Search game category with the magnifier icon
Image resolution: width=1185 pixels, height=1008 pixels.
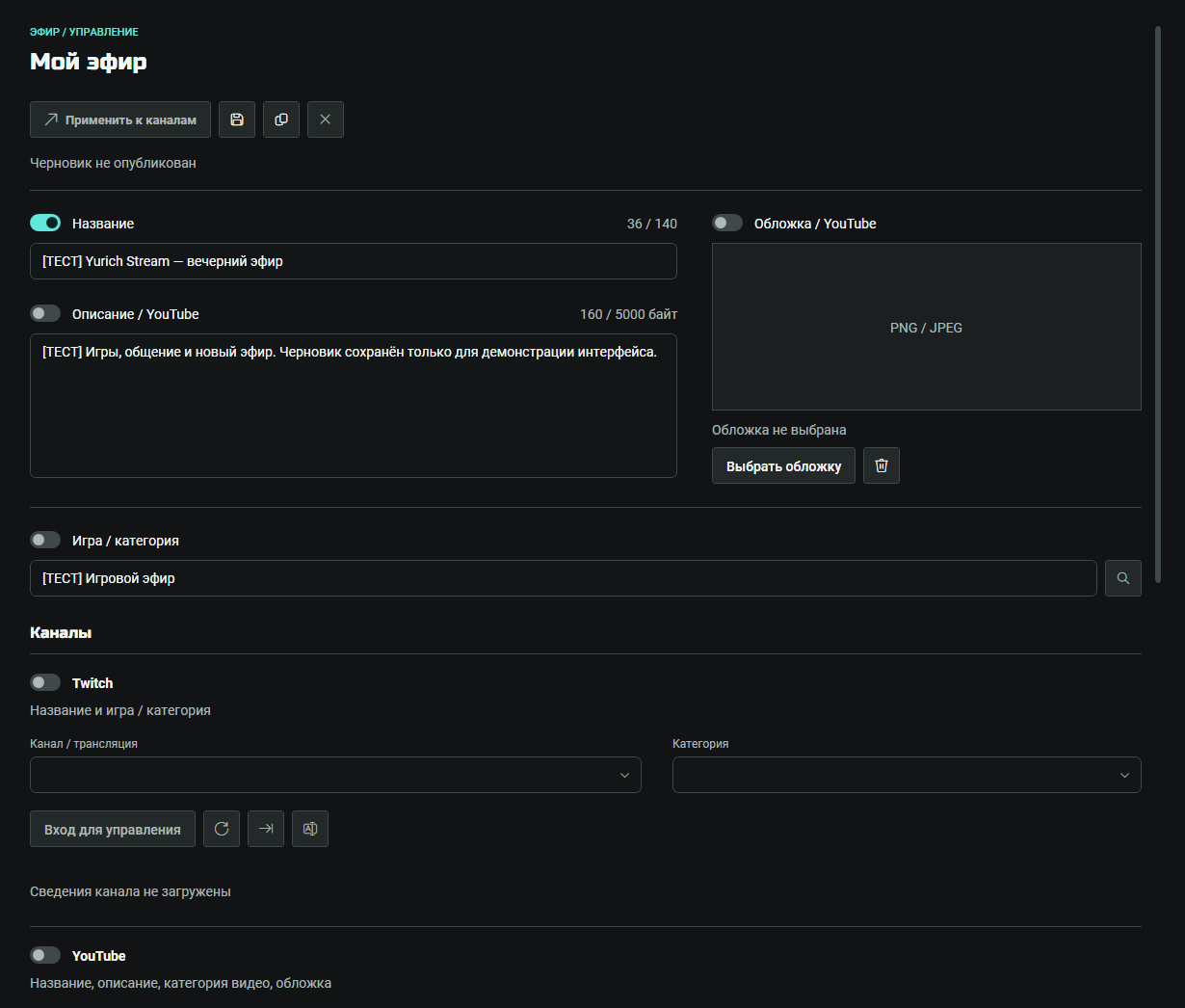[1123, 578]
